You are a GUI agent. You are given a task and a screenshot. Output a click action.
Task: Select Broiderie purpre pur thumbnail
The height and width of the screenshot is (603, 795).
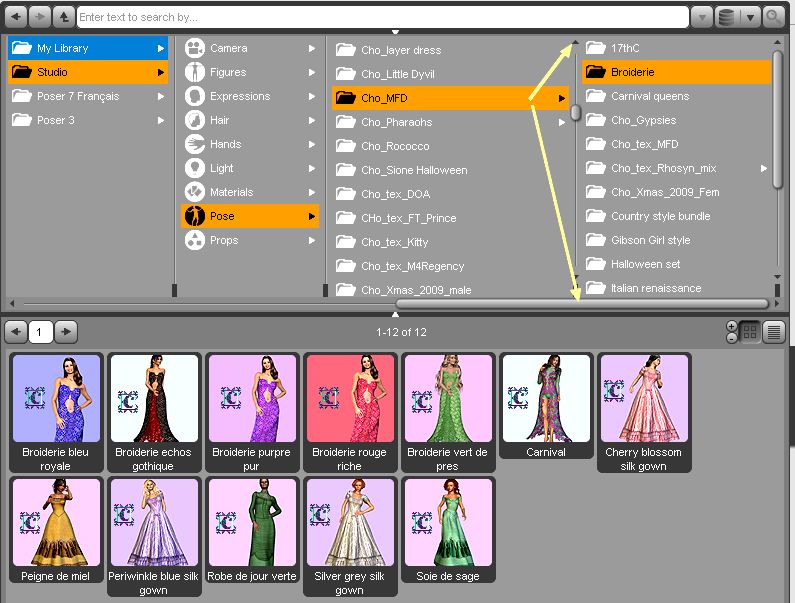coord(252,413)
